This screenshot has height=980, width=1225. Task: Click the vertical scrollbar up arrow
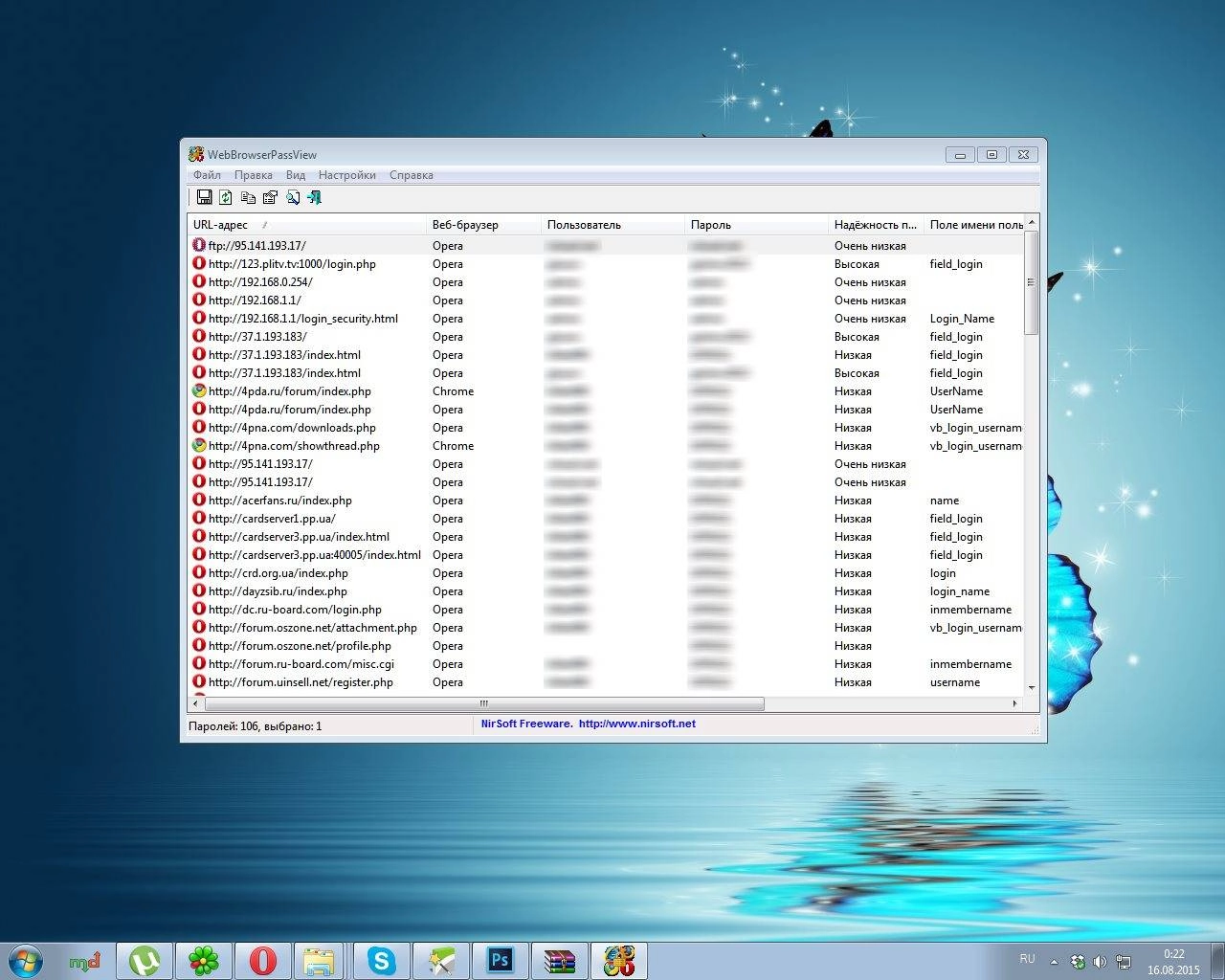[1032, 223]
